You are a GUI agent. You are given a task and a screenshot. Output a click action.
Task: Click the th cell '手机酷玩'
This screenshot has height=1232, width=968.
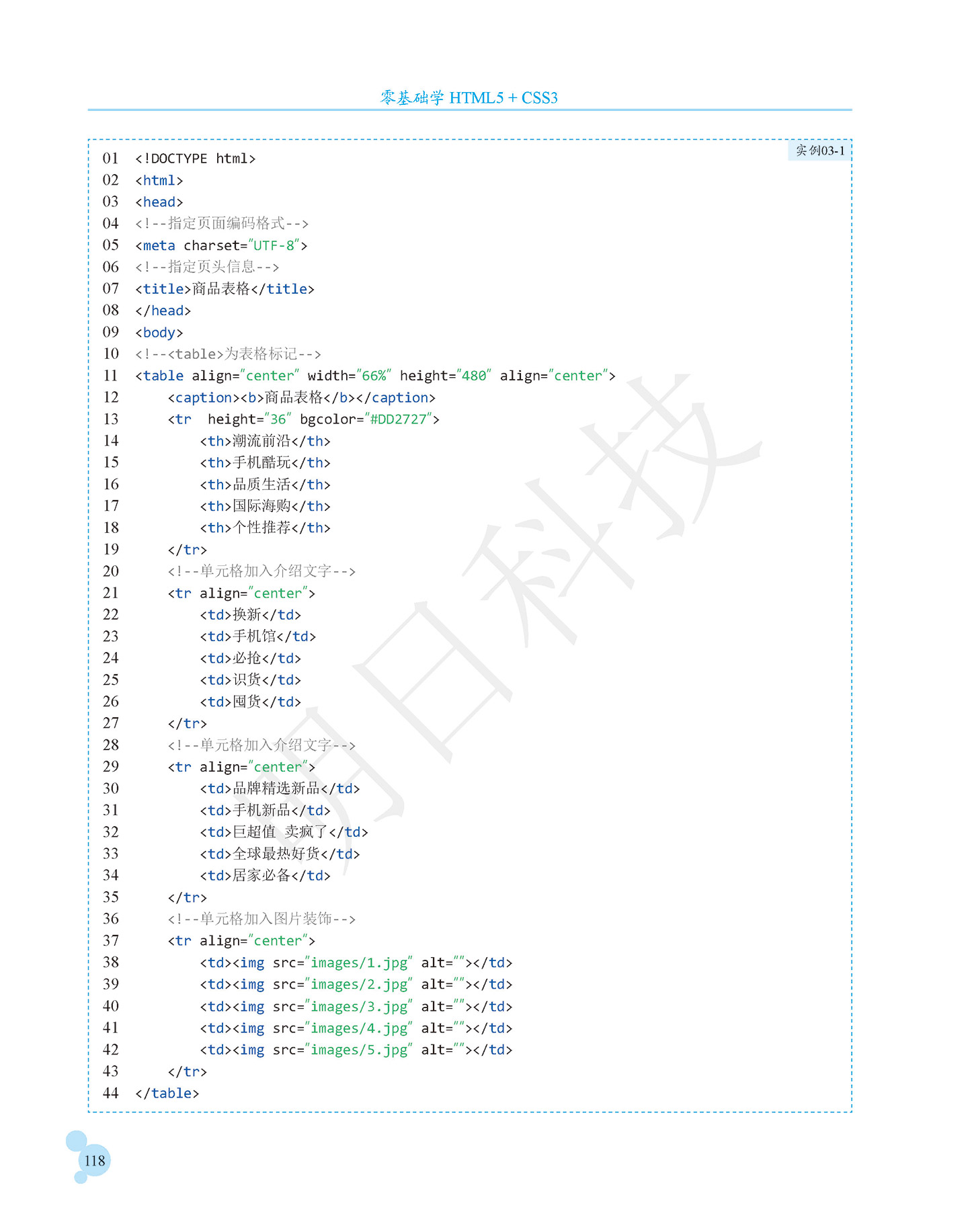tap(265, 462)
